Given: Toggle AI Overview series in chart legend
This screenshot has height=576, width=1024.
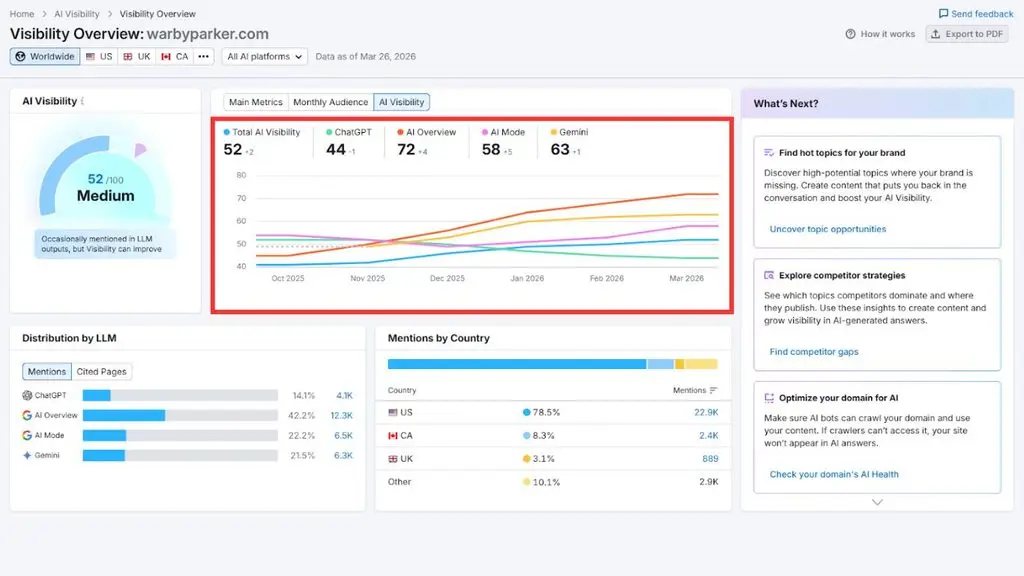Looking at the screenshot, I should pos(426,132).
